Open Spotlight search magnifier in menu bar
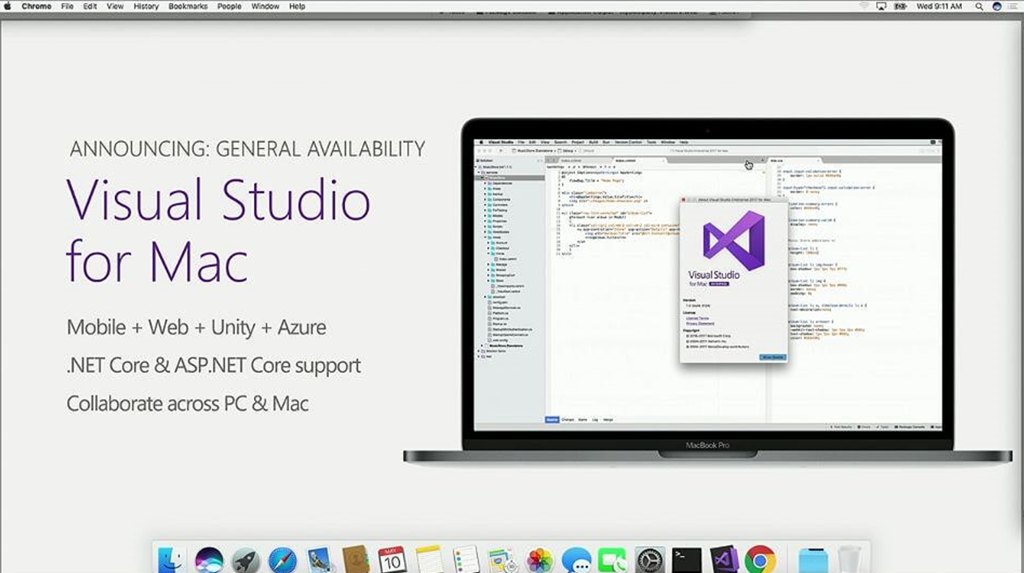 [x=979, y=7]
